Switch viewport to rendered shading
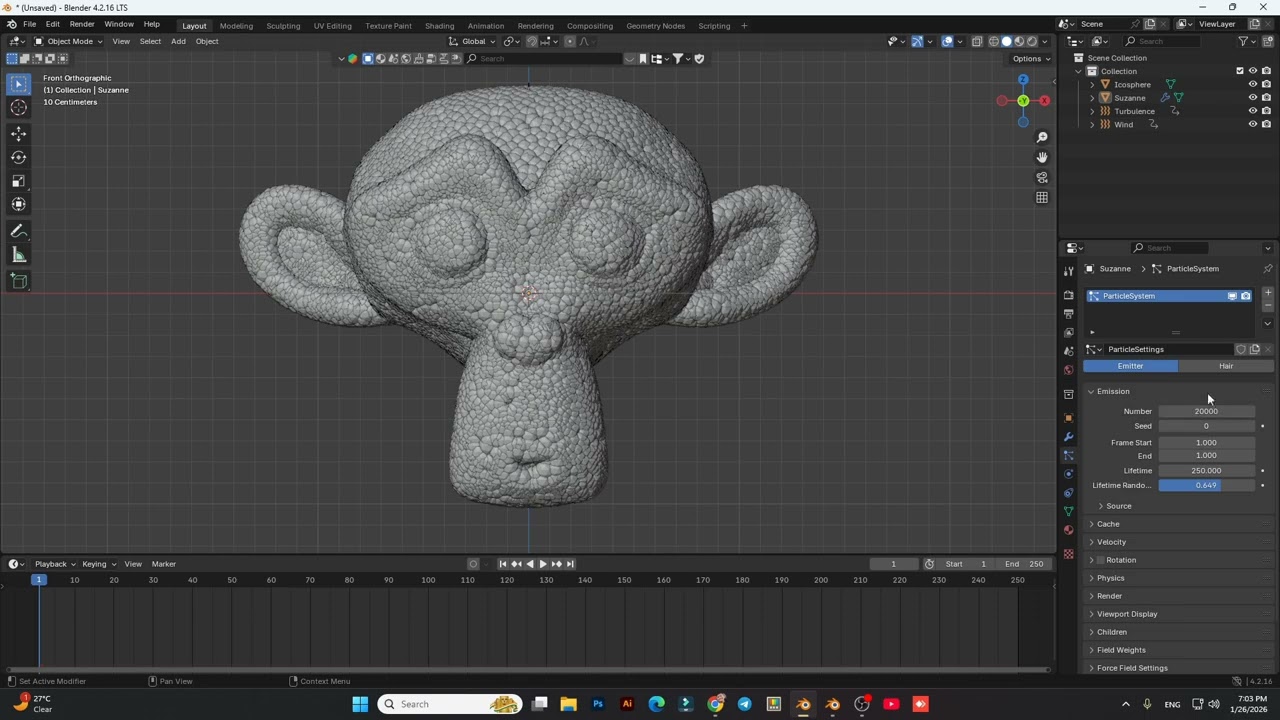The width and height of the screenshot is (1280, 720). [1031, 41]
